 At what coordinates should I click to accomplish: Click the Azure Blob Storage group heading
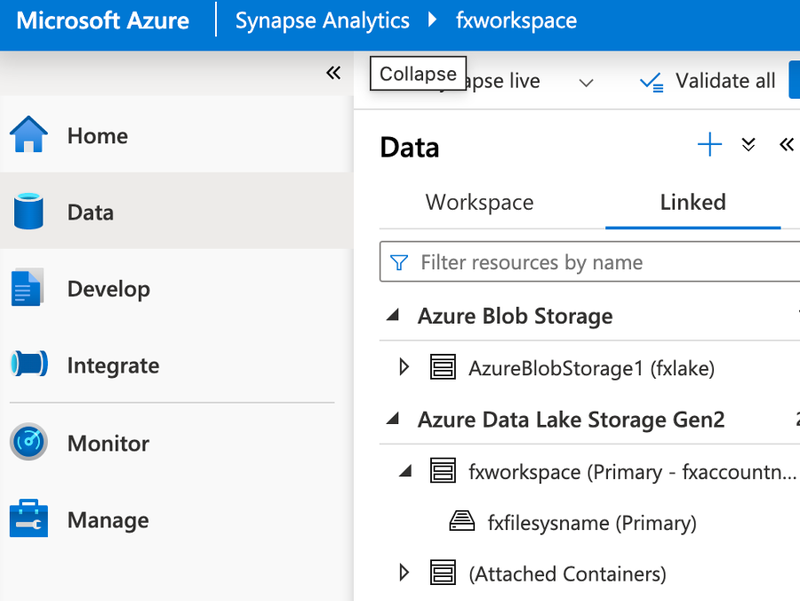click(515, 316)
